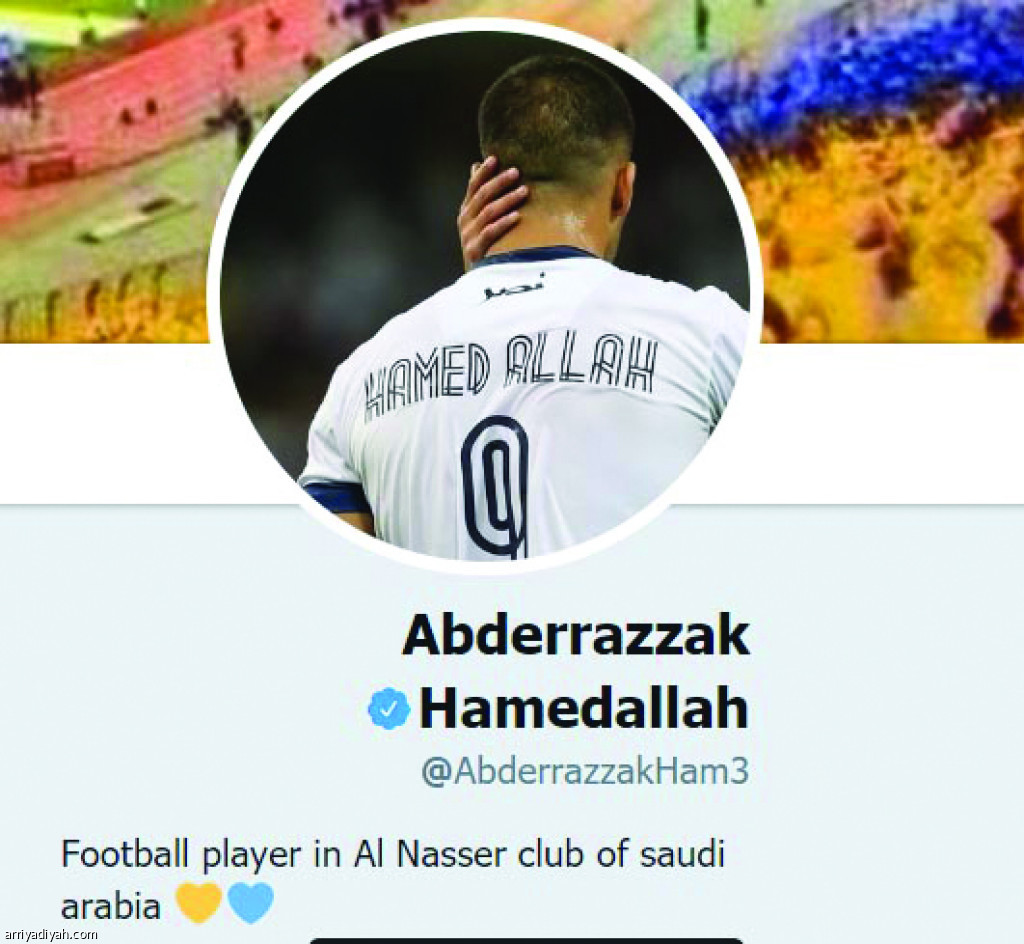The width and height of the screenshot is (1024, 944).
Task: Click the word arabia in bio
Action: coord(110,905)
